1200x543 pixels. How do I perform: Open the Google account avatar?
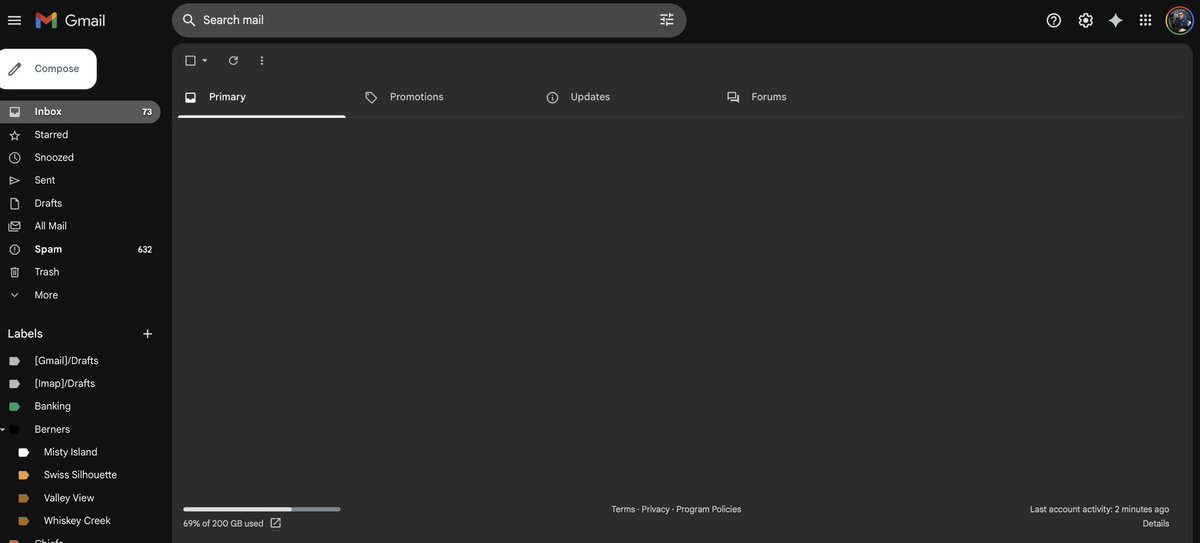pos(1179,20)
